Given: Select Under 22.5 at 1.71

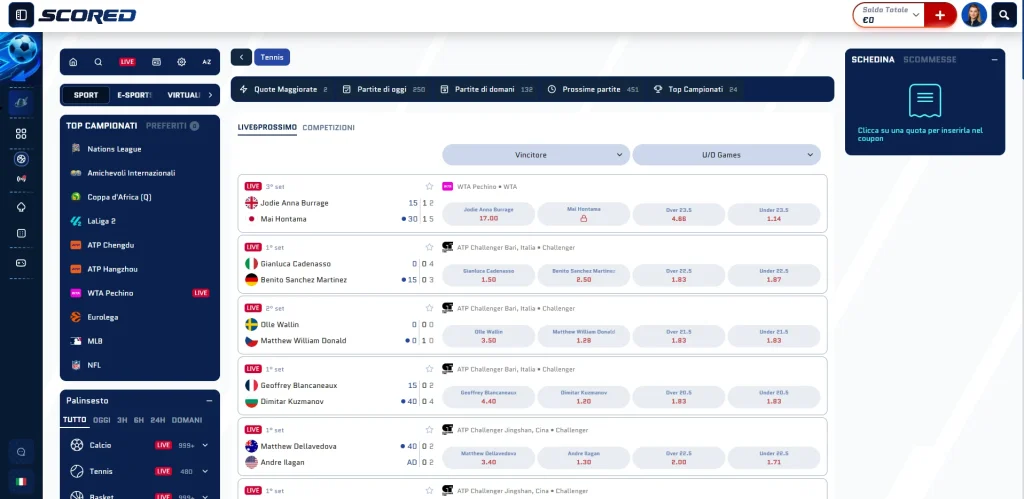Looking at the screenshot, I should (x=774, y=458).
